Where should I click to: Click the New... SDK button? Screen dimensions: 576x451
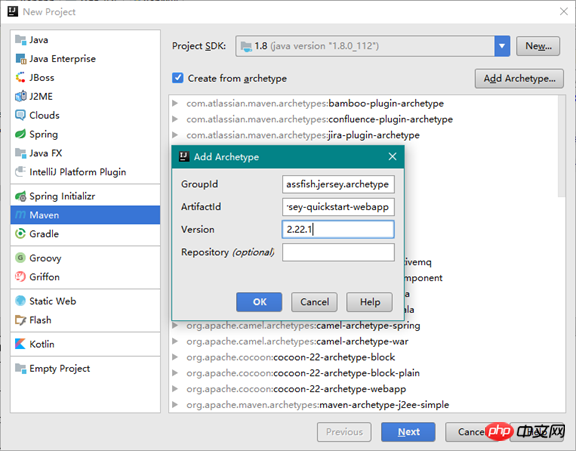(538, 46)
